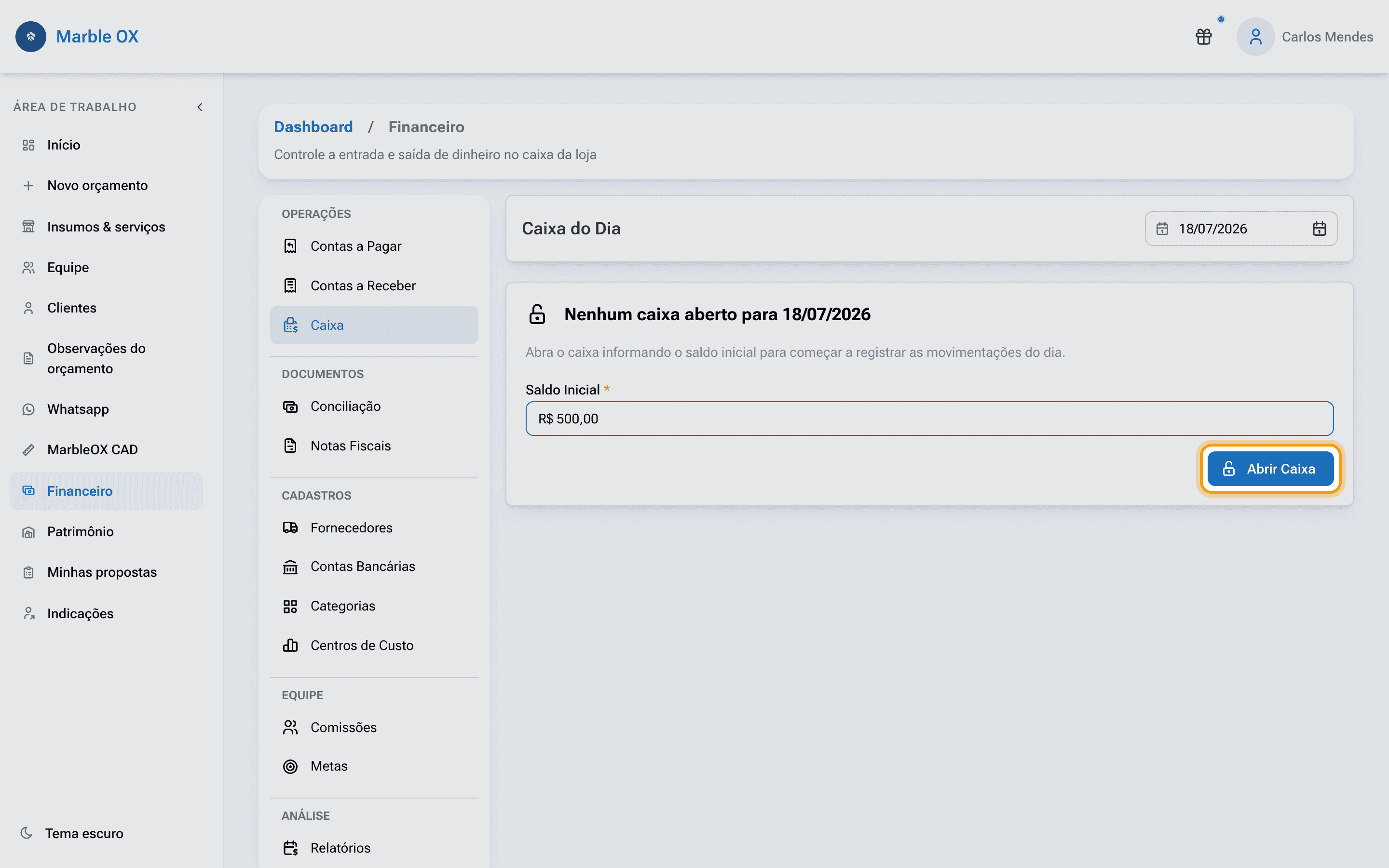Click the Marble OX logo icon
This screenshot has height=868, width=1389.
click(31, 37)
